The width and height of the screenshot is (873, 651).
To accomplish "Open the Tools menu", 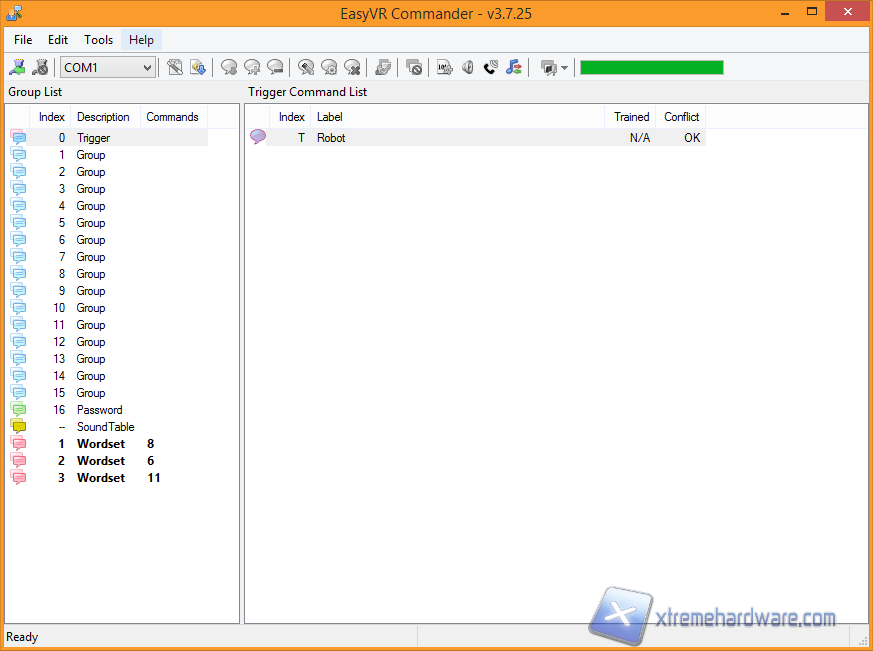I will (x=98, y=40).
